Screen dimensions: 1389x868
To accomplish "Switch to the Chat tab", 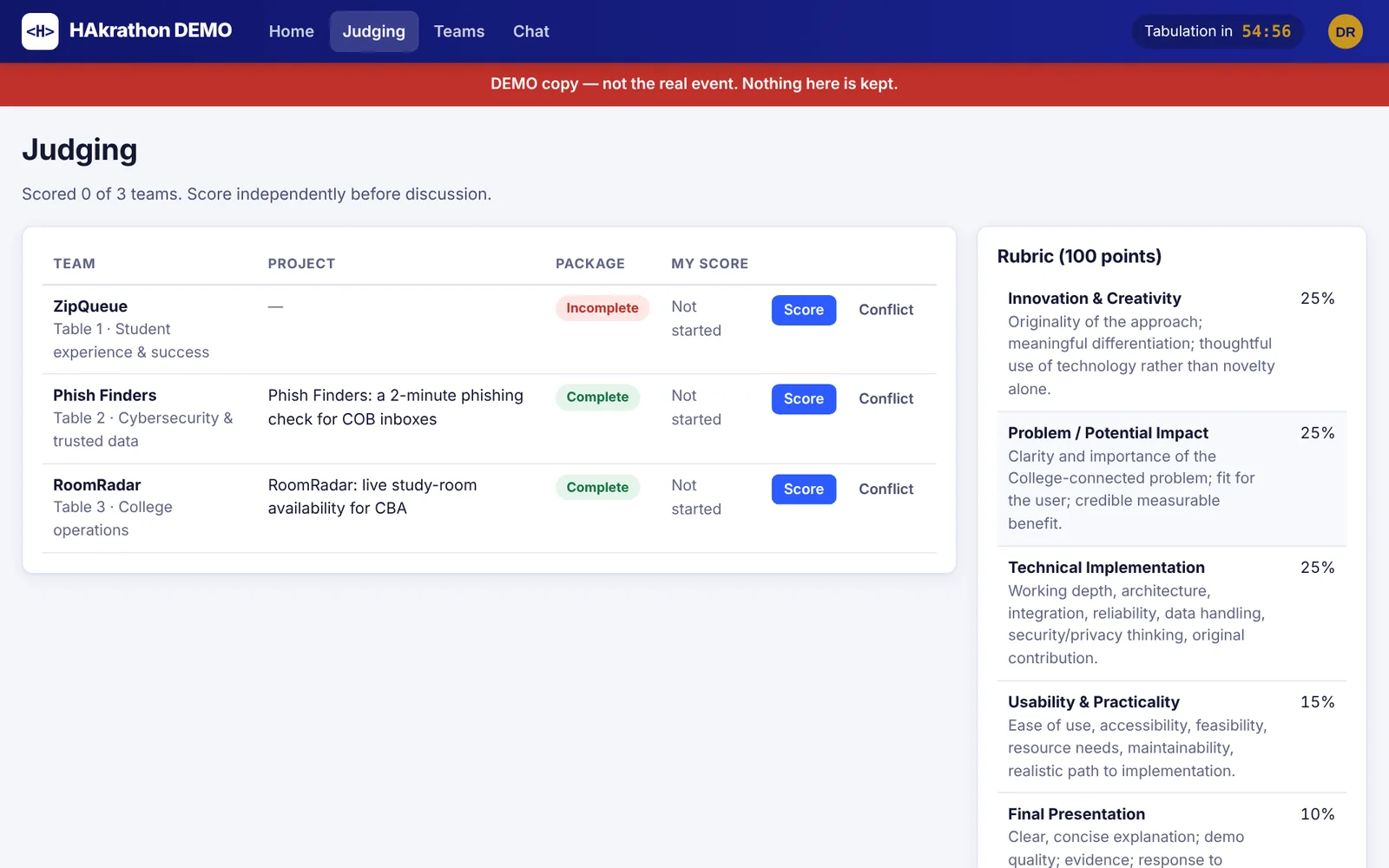I will pos(531,31).
